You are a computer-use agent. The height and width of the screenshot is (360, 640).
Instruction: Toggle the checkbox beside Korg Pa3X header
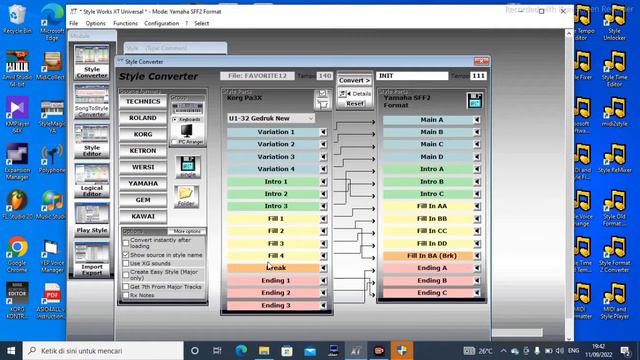pos(322,93)
